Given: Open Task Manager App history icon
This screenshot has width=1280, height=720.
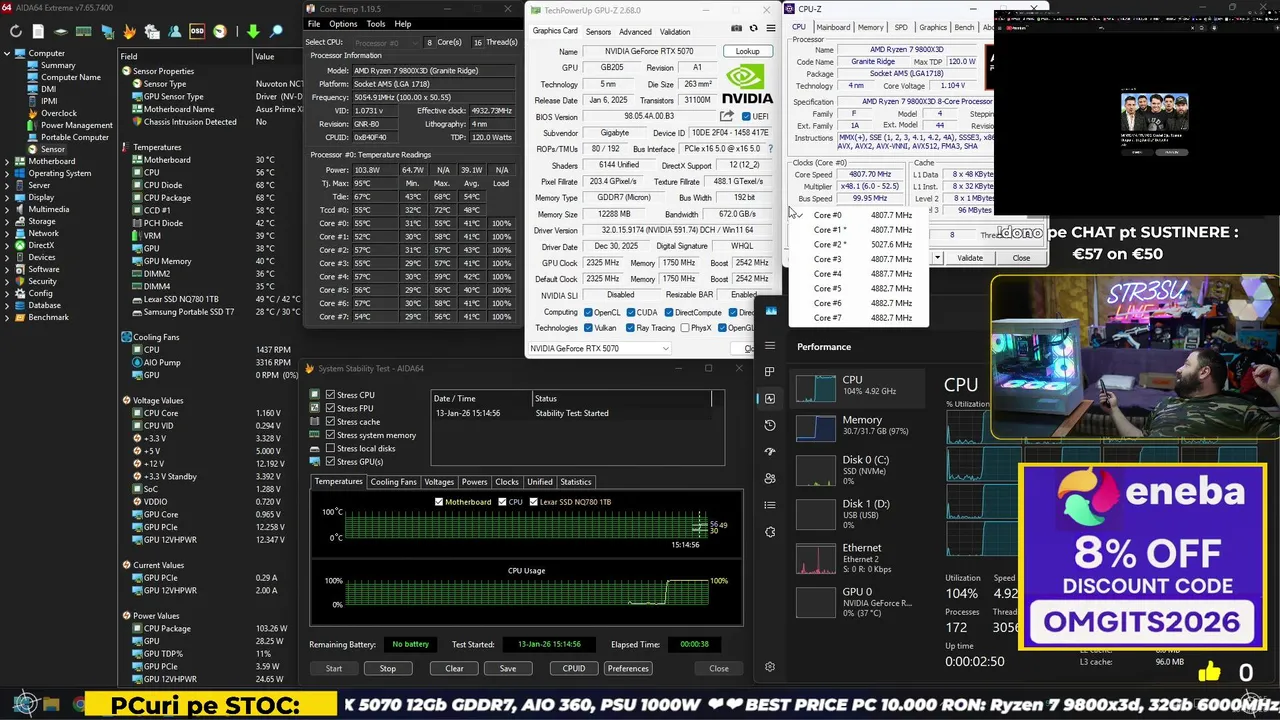Looking at the screenshot, I should click(x=770, y=425).
